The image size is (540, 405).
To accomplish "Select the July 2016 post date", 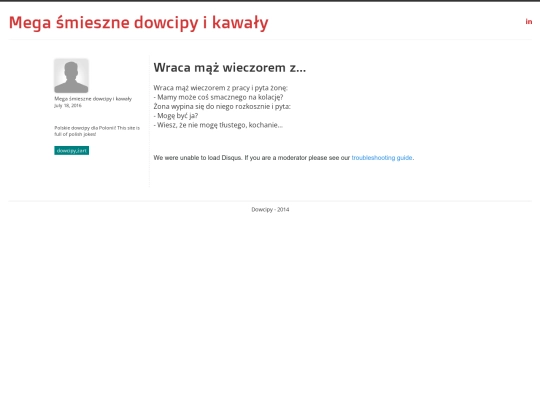I will click(x=68, y=105).
